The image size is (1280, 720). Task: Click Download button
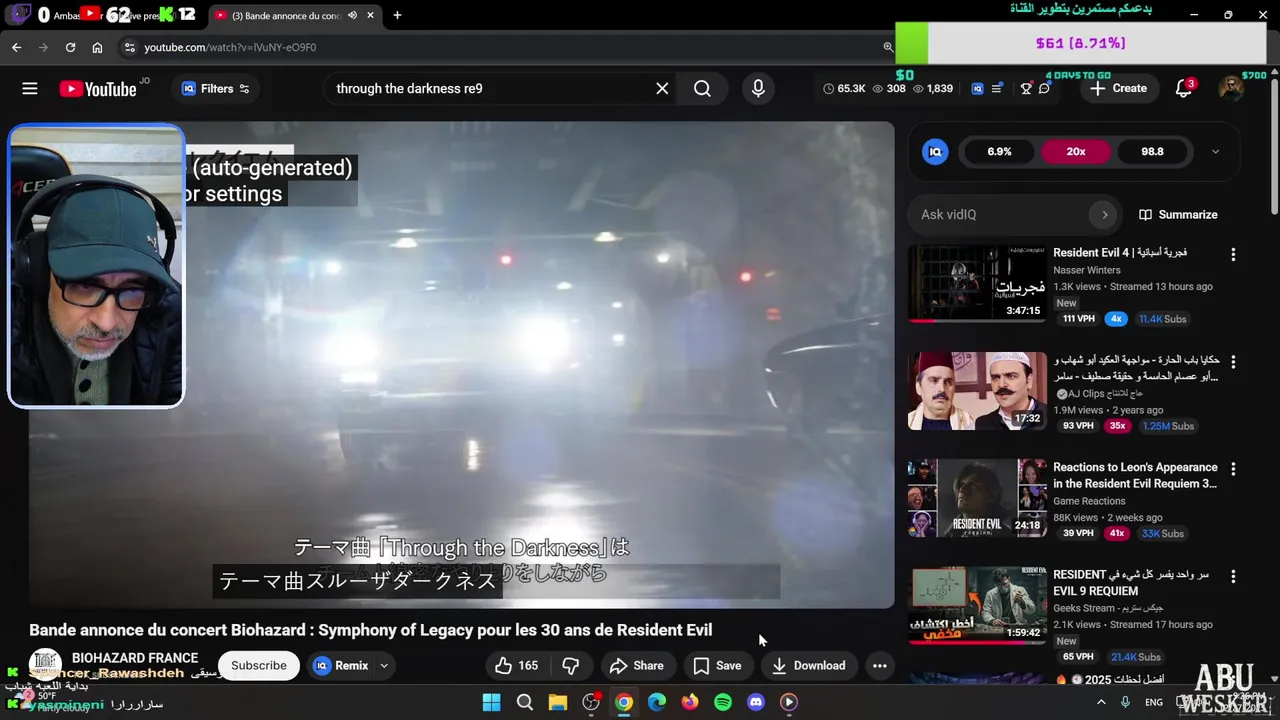809,666
